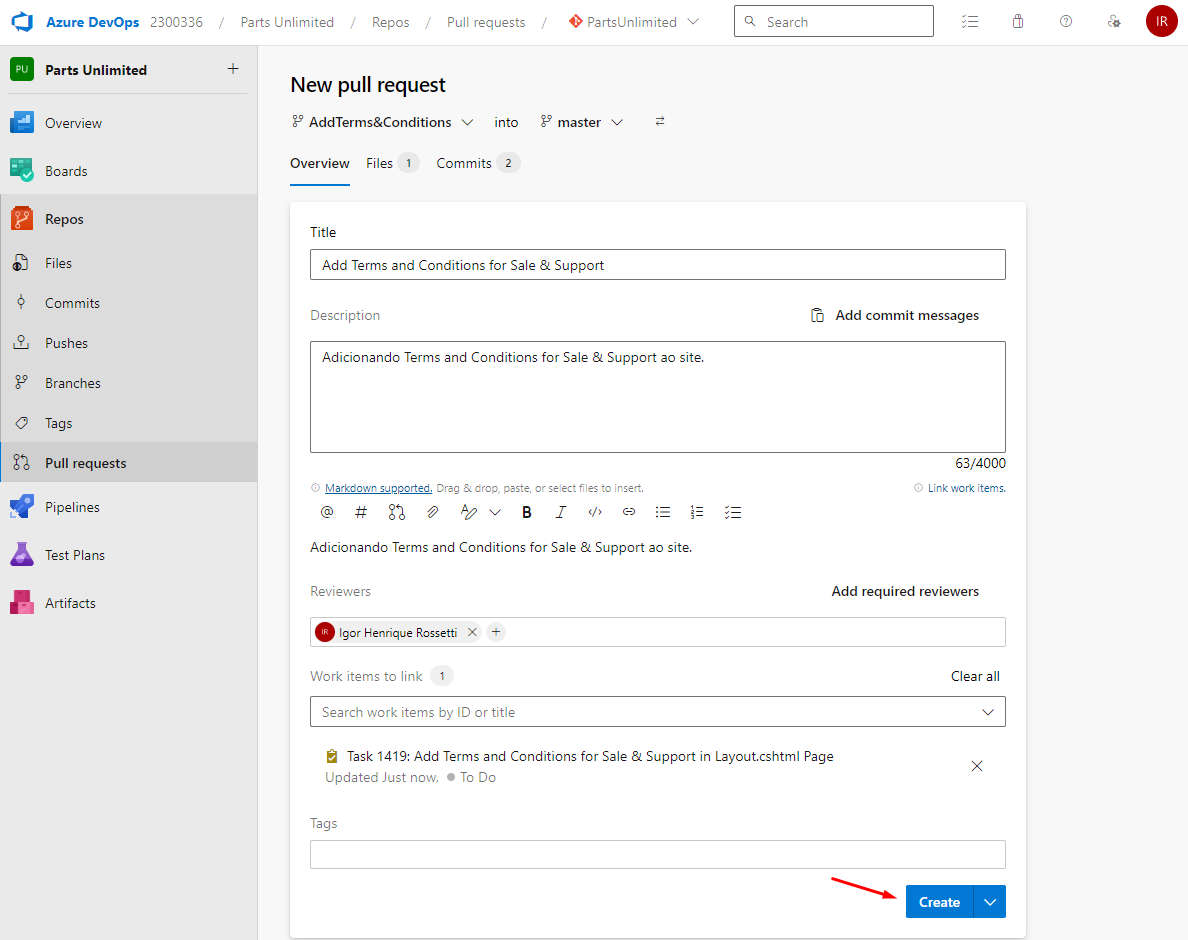The height and width of the screenshot is (940, 1188).
Task: Open the Markdown supported link
Action: tap(378, 488)
